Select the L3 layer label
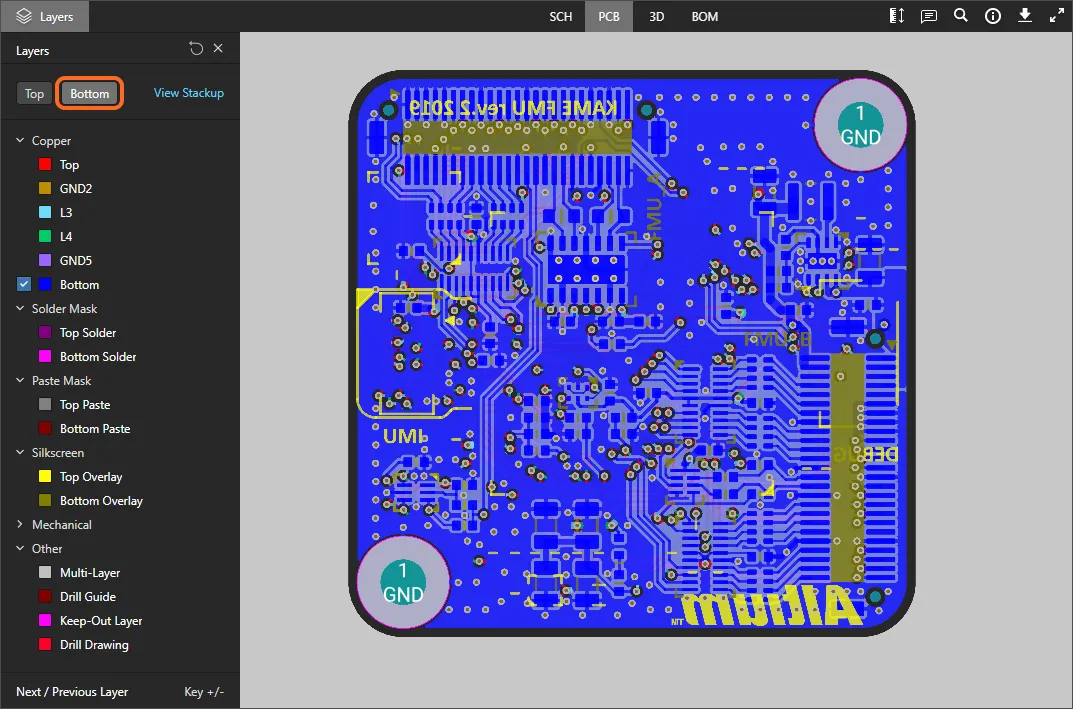The image size is (1073, 709). click(66, 212)
